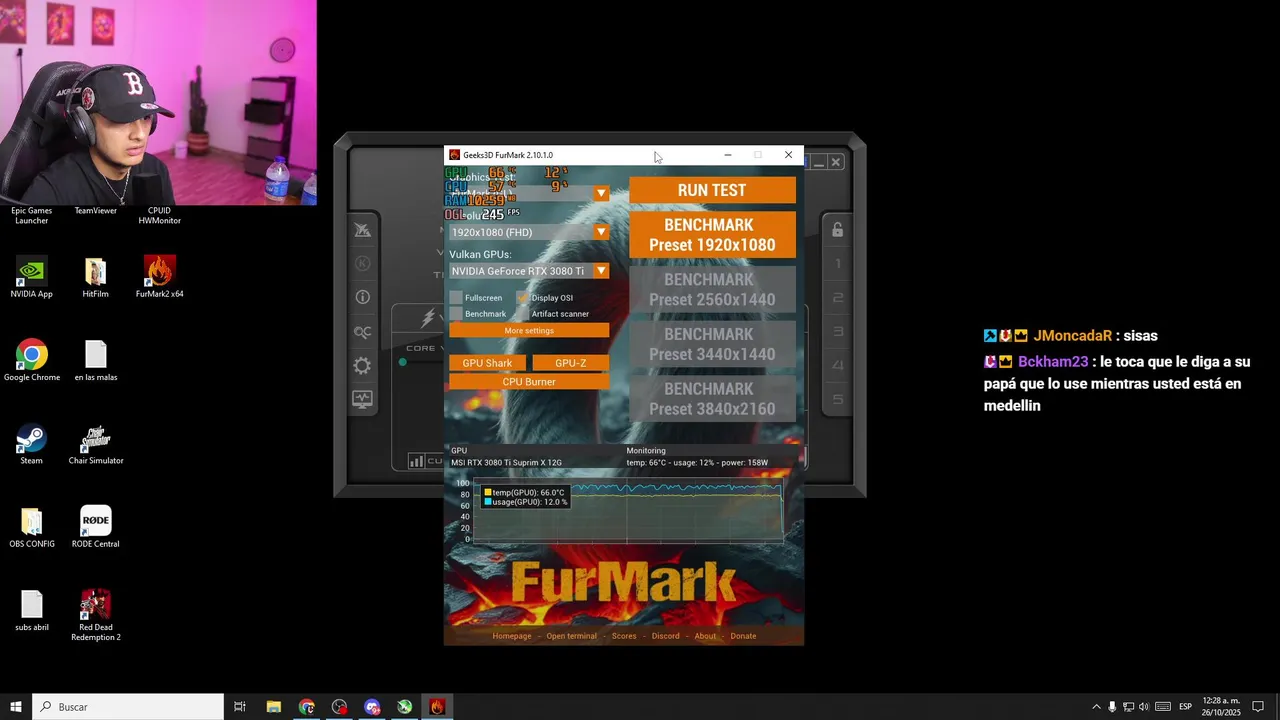Open Red Dead Redemption 2 shortcut

click(x=95, y=616)
